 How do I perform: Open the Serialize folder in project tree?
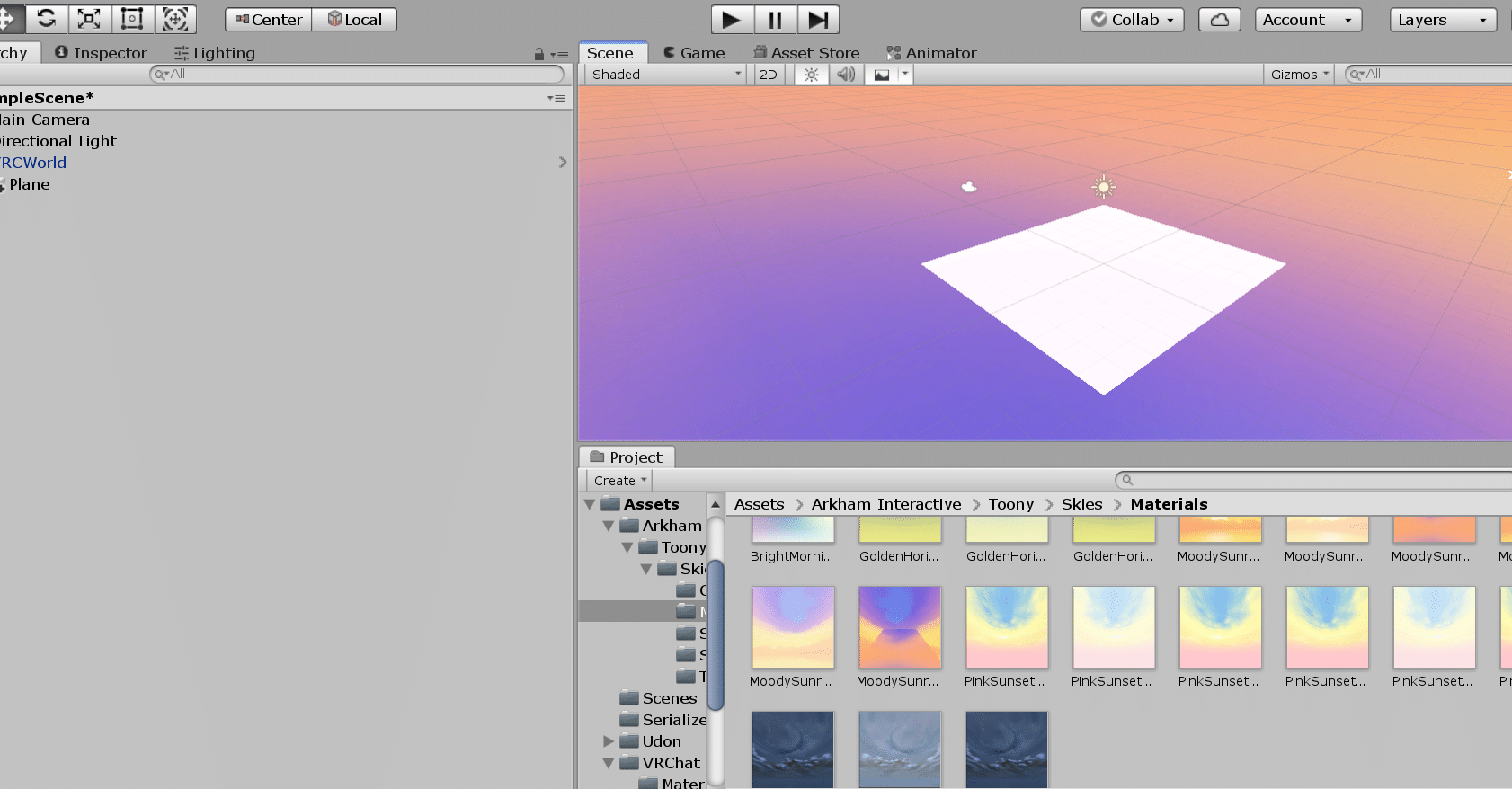[663, 720]
